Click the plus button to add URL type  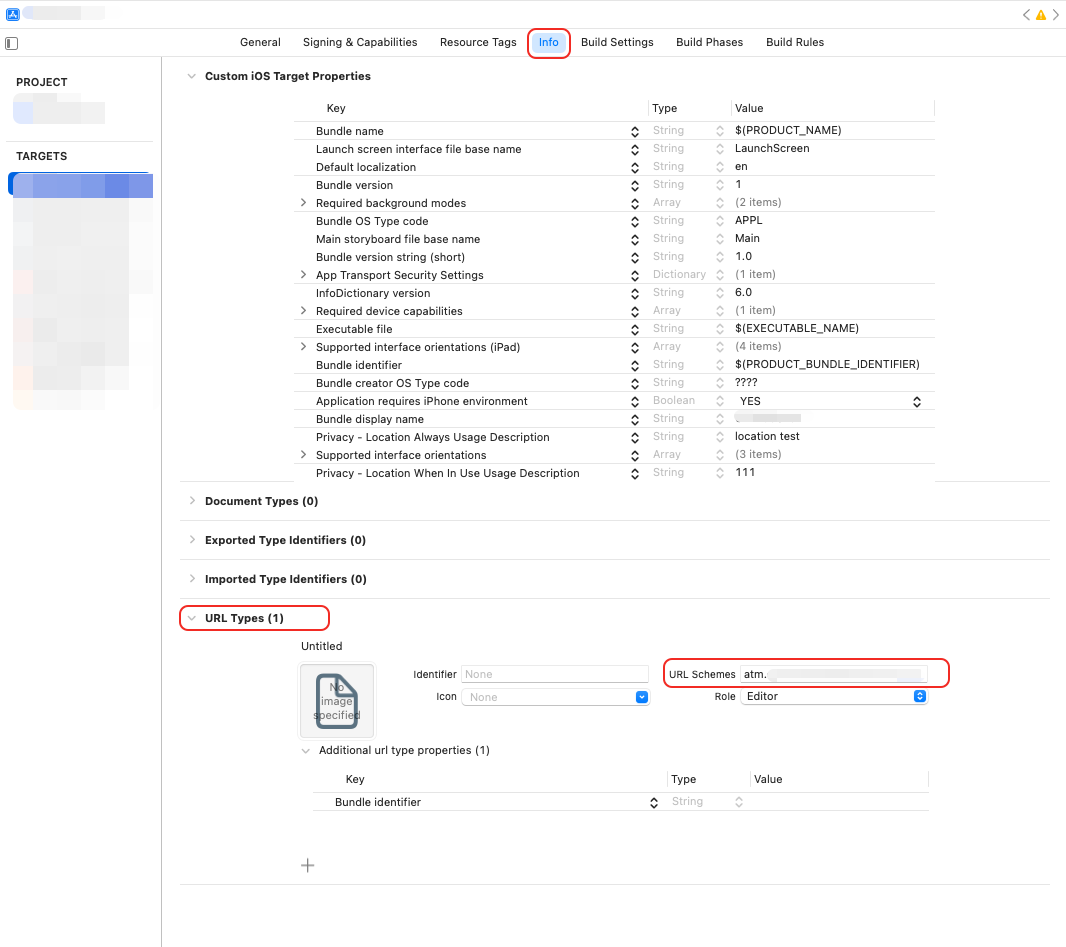pos(307,865)
